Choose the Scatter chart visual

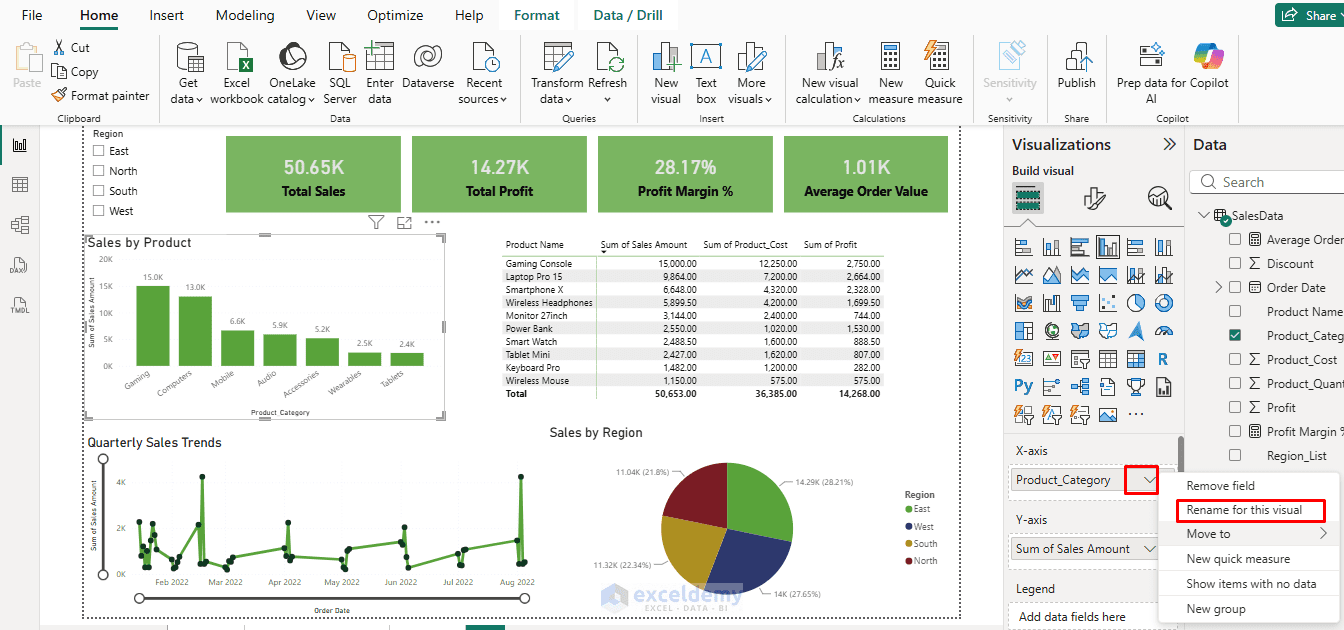(1107, 303)
